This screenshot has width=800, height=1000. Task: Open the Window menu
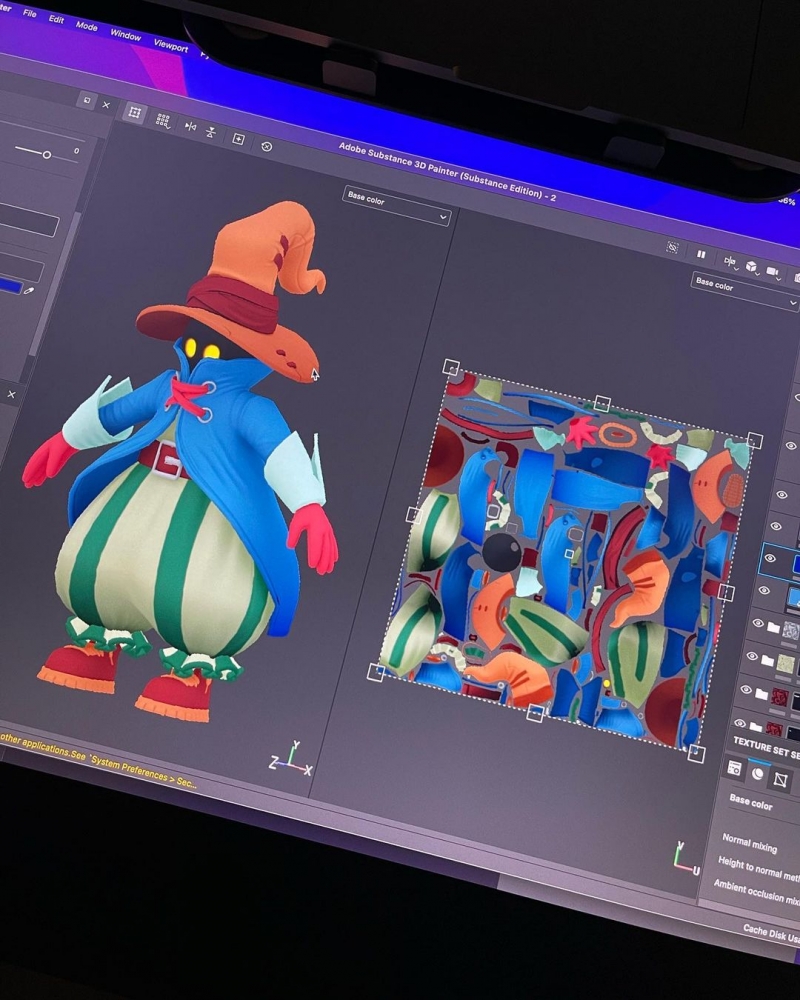[x=125, y=35]
